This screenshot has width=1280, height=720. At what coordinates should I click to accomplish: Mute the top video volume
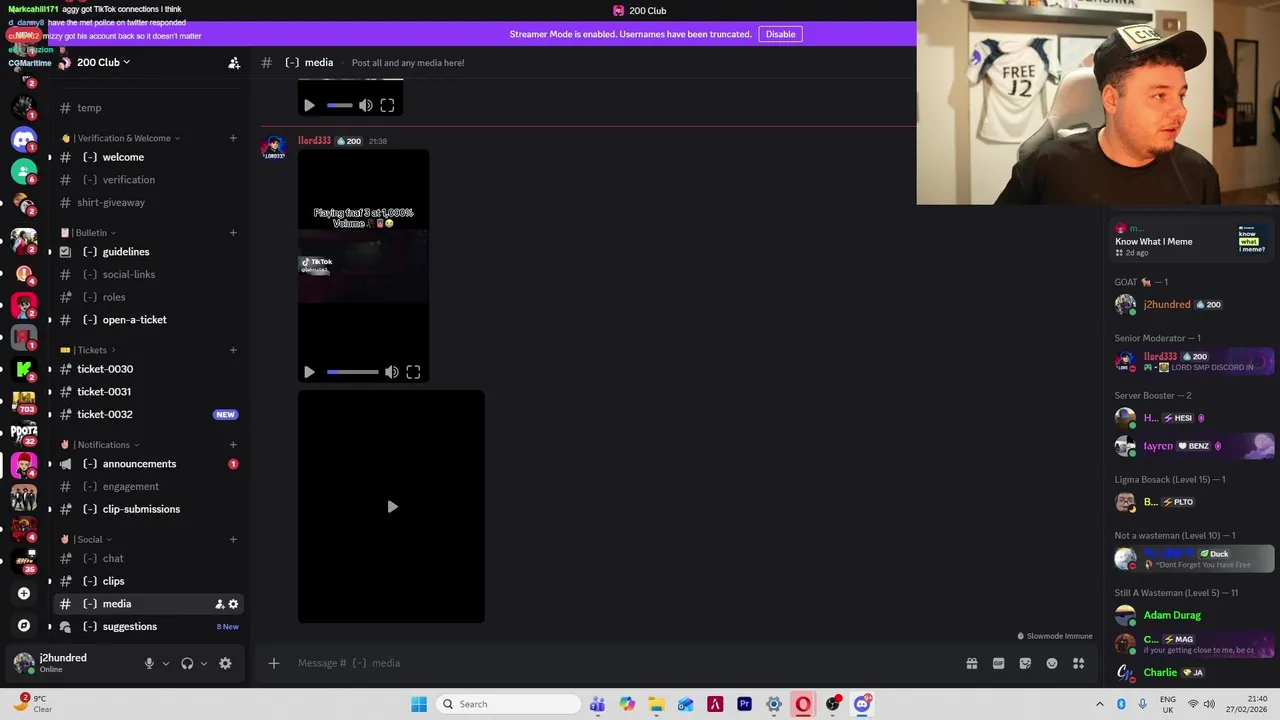[365, 105]
